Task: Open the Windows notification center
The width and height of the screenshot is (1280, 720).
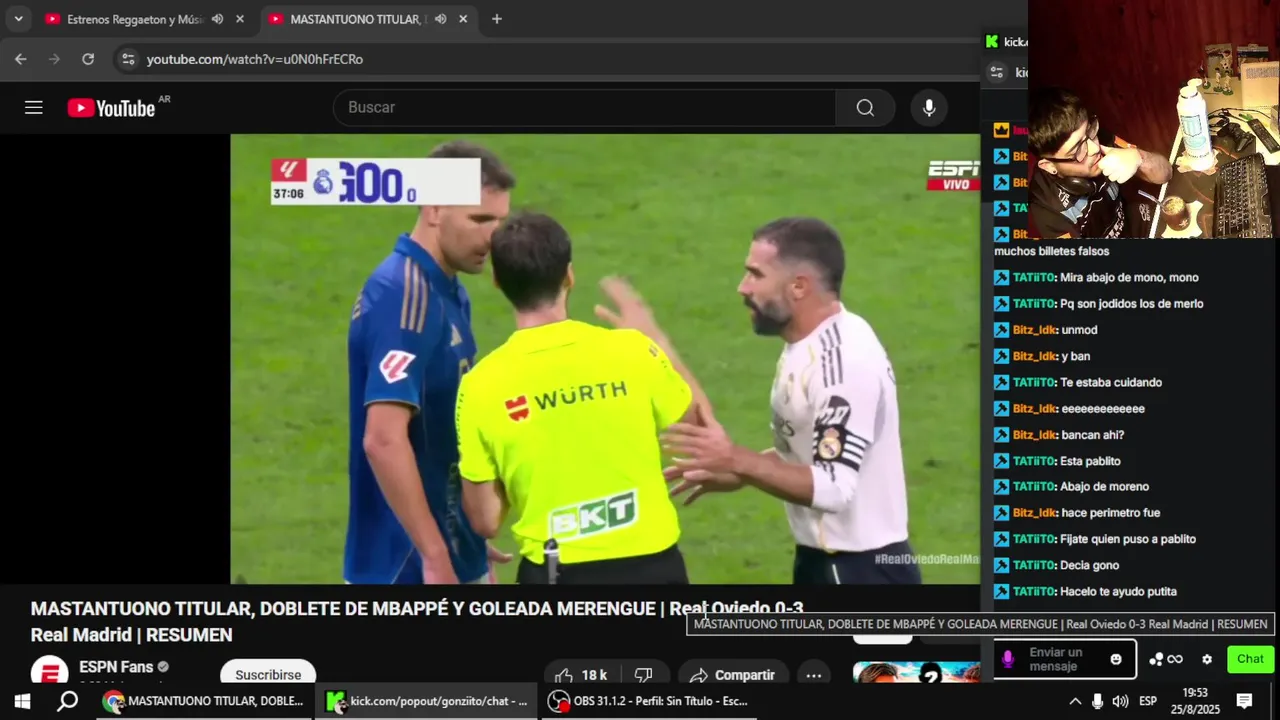Action: pyautogui.click(x=1245, y=701)
